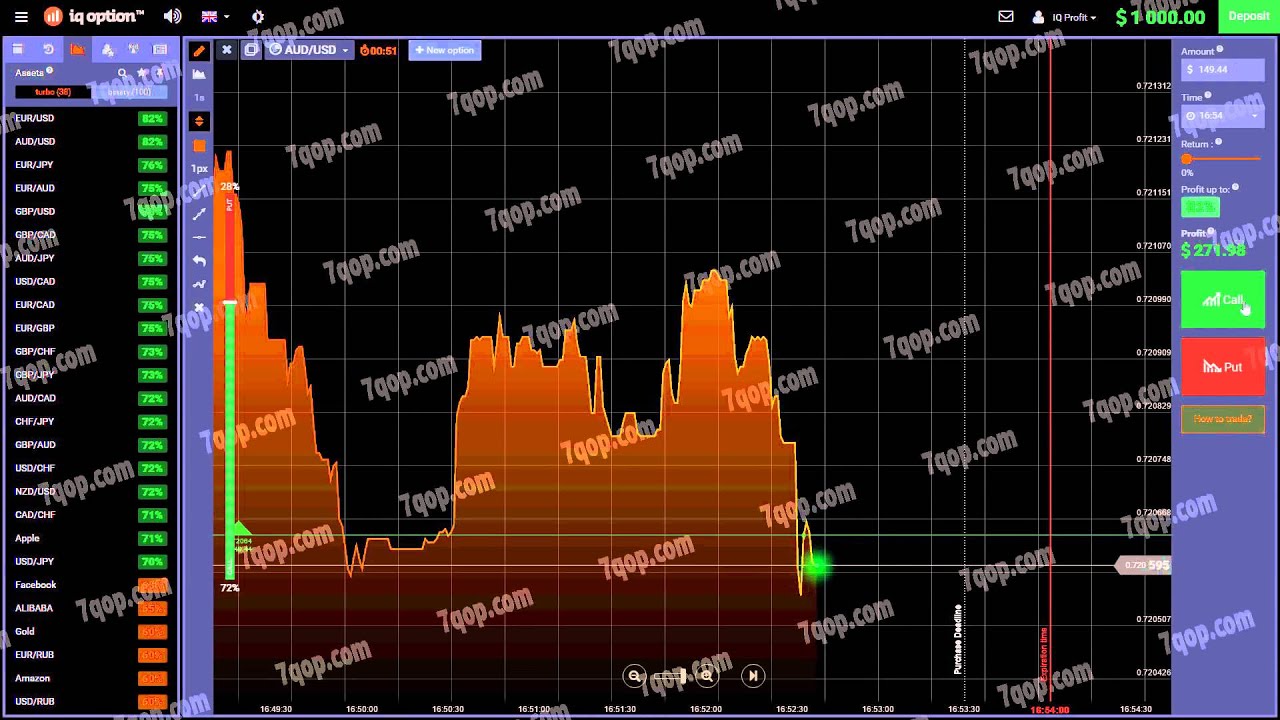Viewport: 1280px width, 720px height.
Task: Open the news tab icon
Action: point(160,49)
